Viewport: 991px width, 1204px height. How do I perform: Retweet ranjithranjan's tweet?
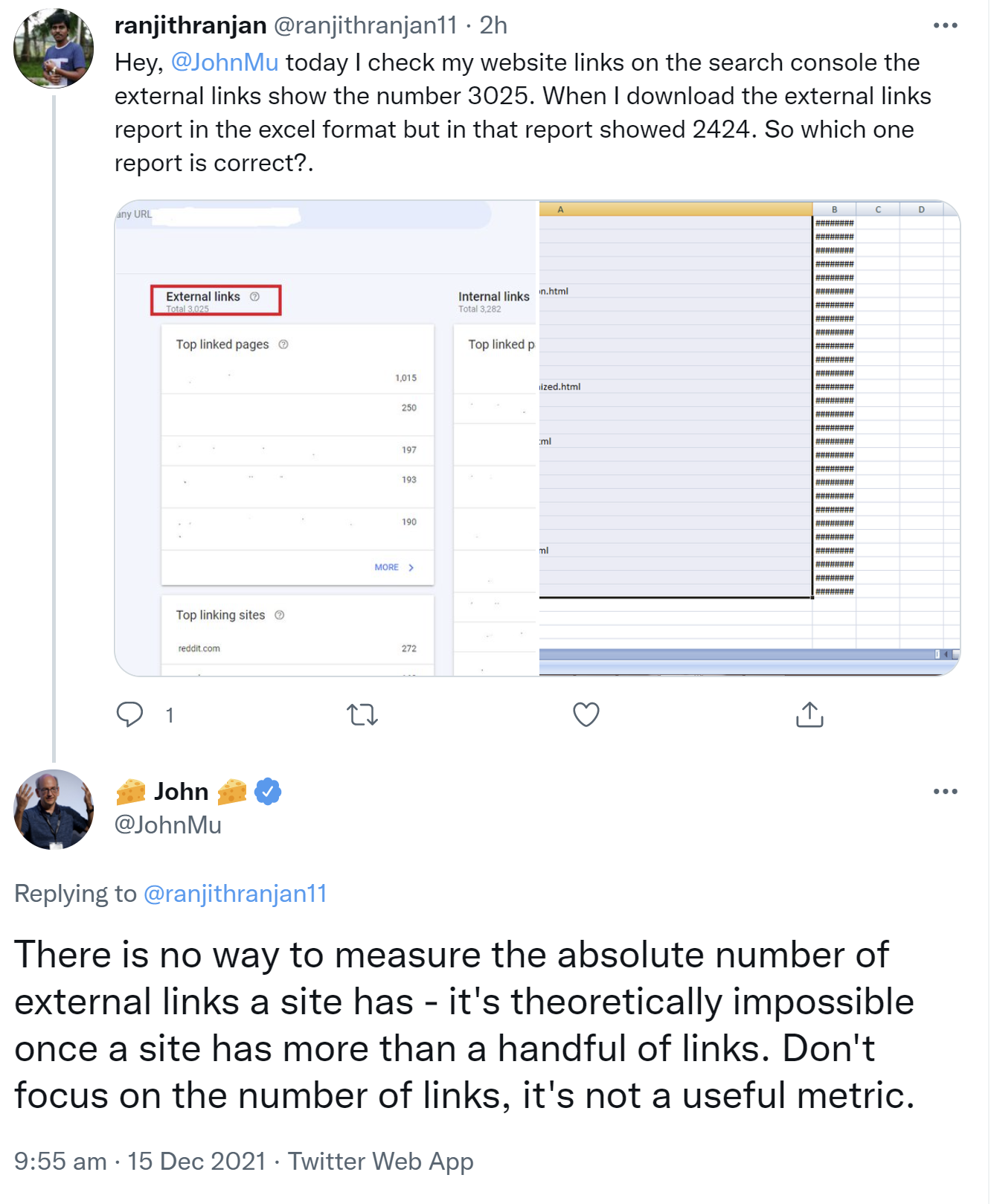pos(362,715)
